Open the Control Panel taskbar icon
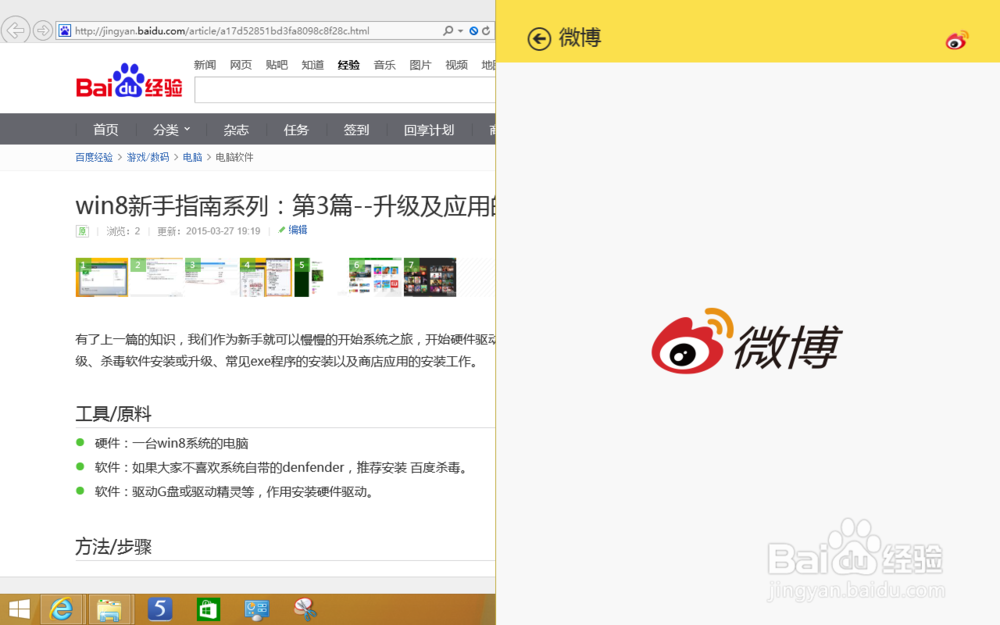 coord(257,610)
